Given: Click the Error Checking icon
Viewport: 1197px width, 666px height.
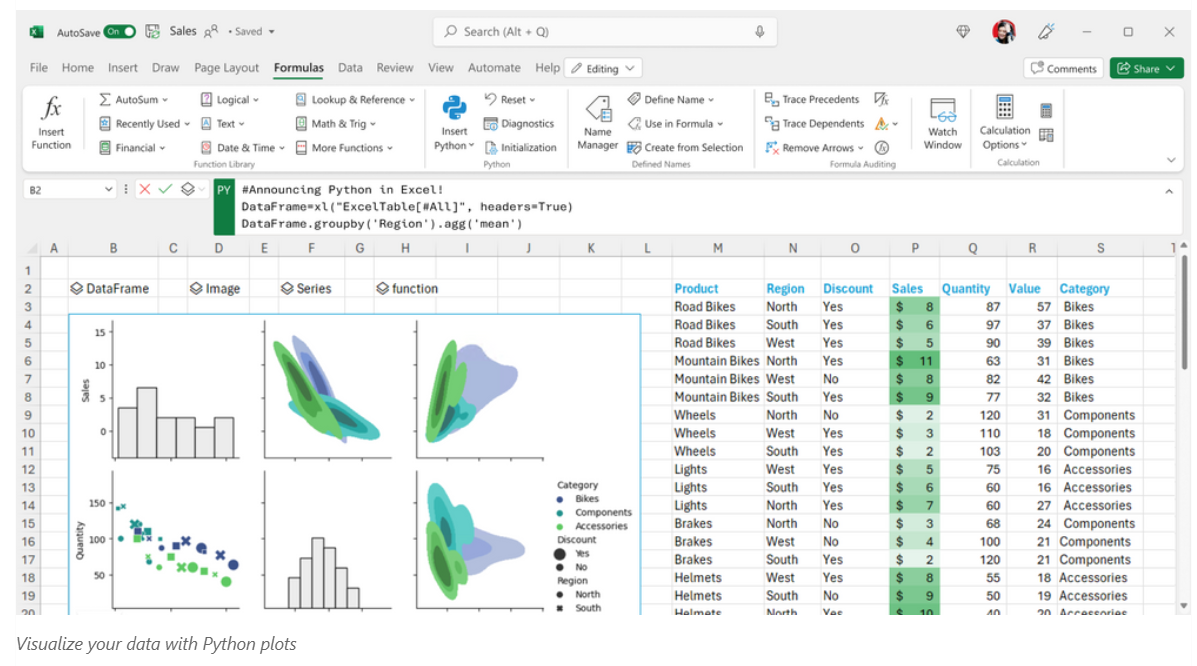Looking at the screenshot, I should coord(882,124).
